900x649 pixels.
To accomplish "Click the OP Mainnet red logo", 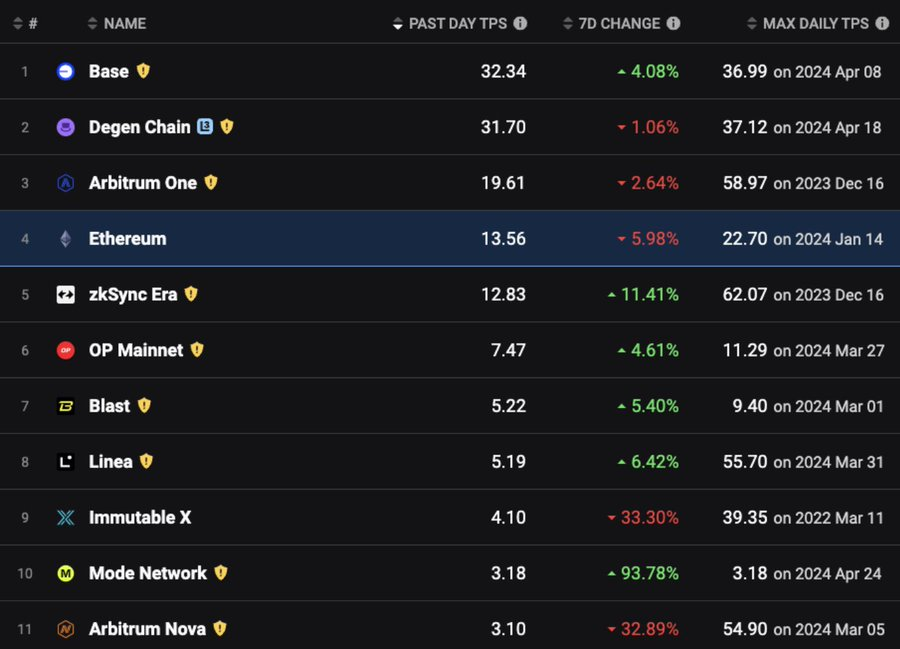I will (x=65, y=350).
